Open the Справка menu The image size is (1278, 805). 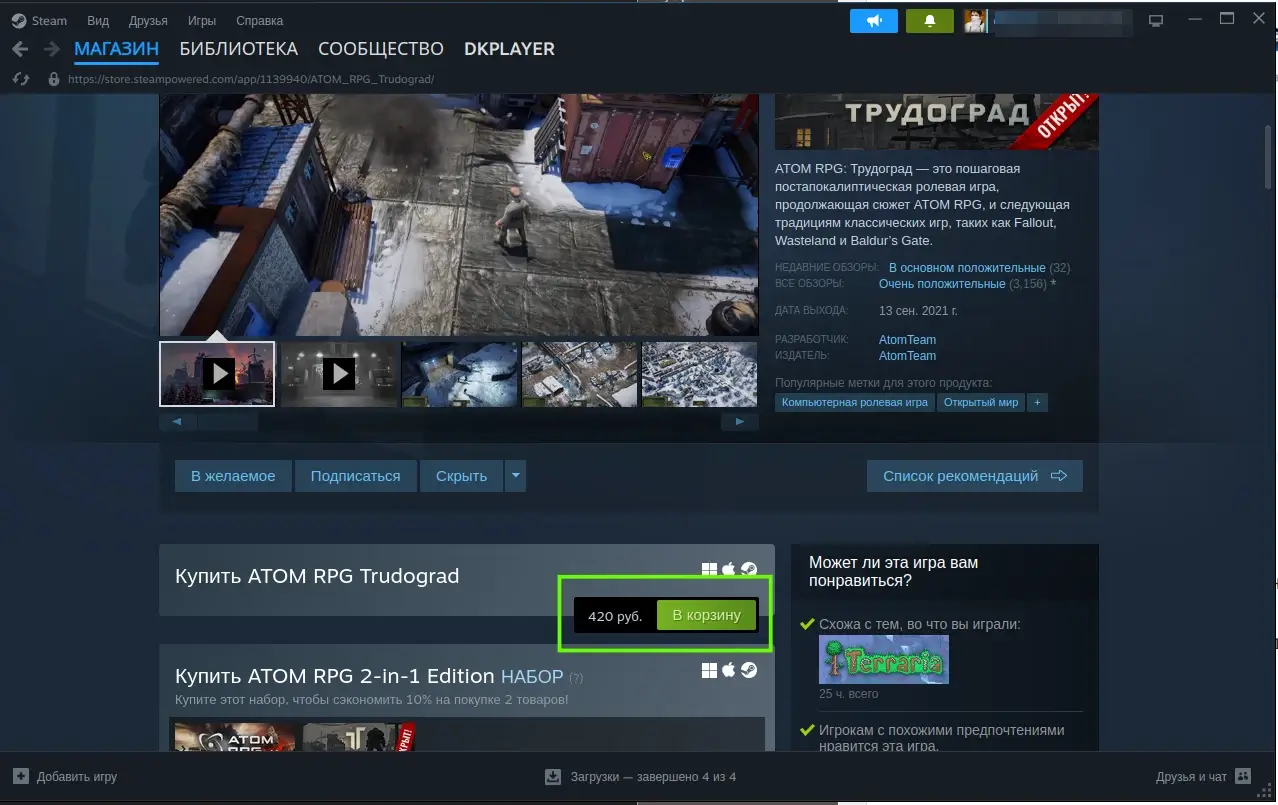tap(259, 20)
